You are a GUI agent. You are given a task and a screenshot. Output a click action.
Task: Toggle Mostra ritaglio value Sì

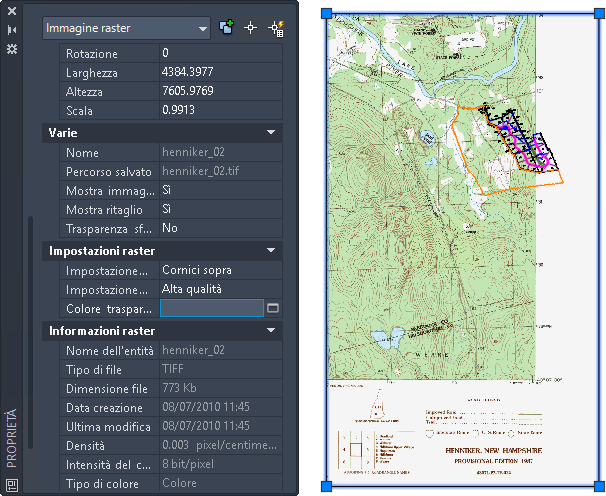pyautogui.click(x=221, y=209)
